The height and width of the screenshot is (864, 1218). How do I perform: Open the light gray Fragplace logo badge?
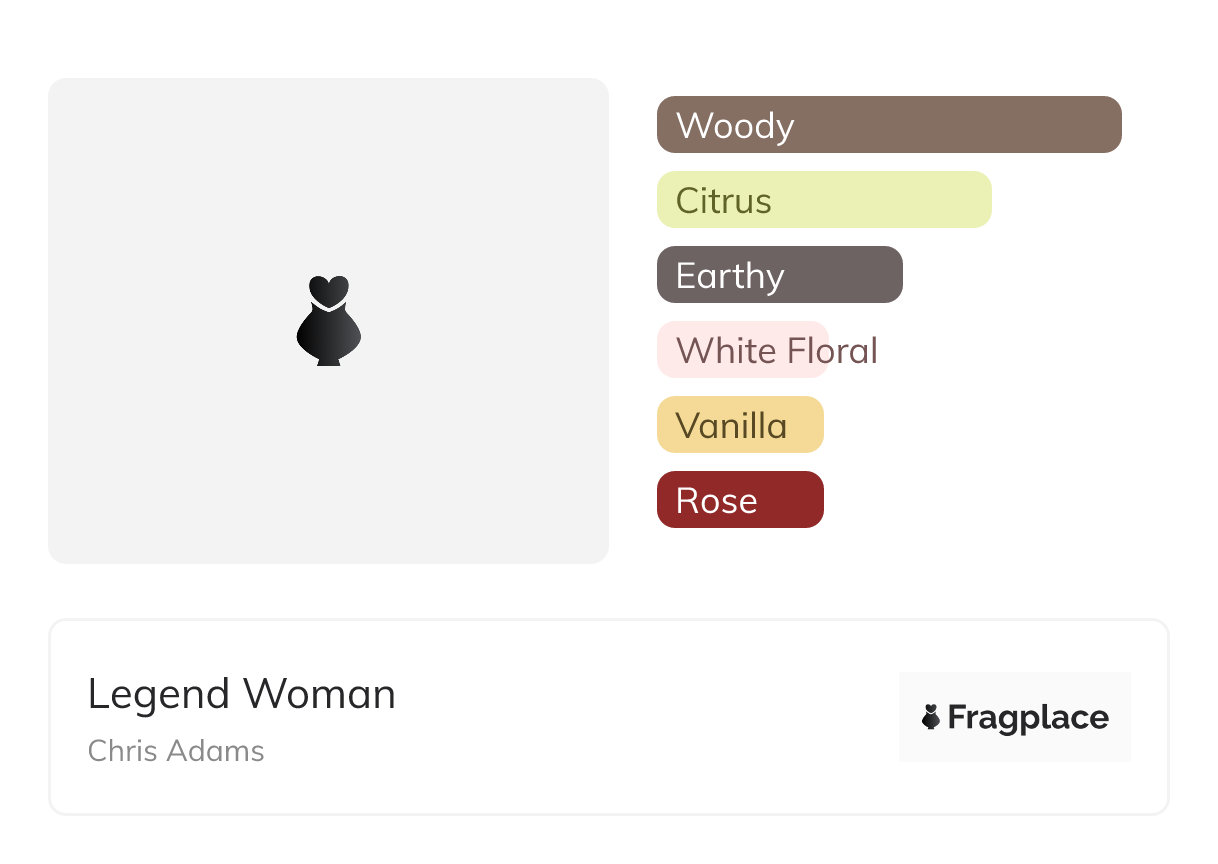[x=1014, y=692]
